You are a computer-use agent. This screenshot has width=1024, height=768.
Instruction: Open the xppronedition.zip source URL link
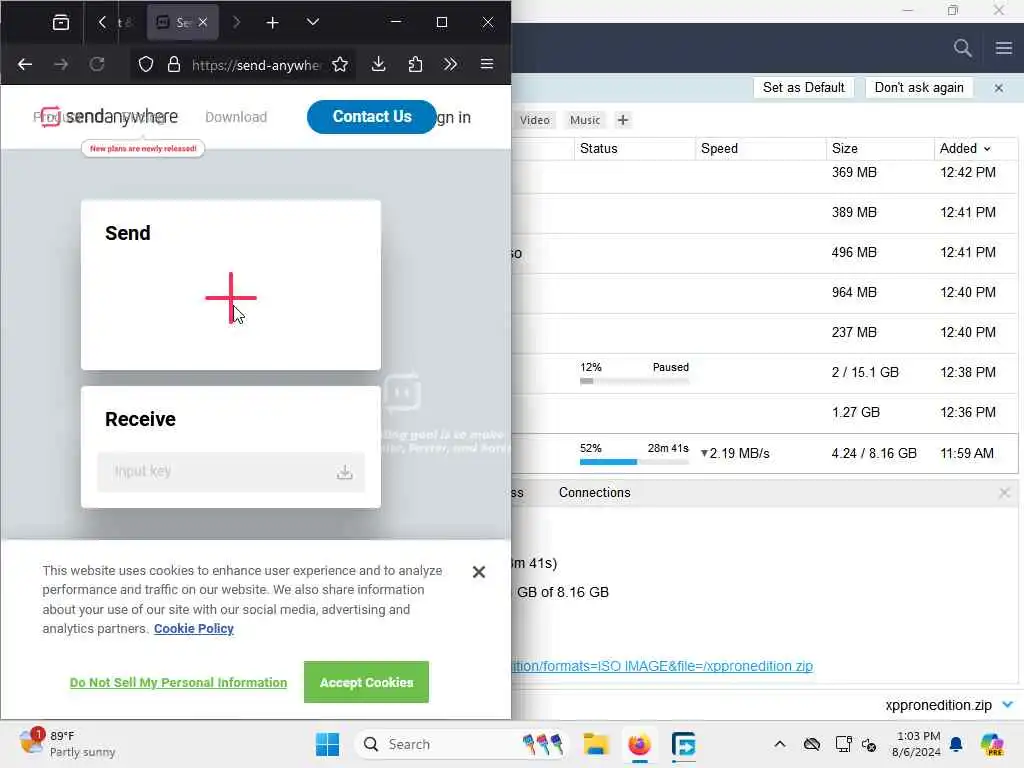click(x=662, y=666)
